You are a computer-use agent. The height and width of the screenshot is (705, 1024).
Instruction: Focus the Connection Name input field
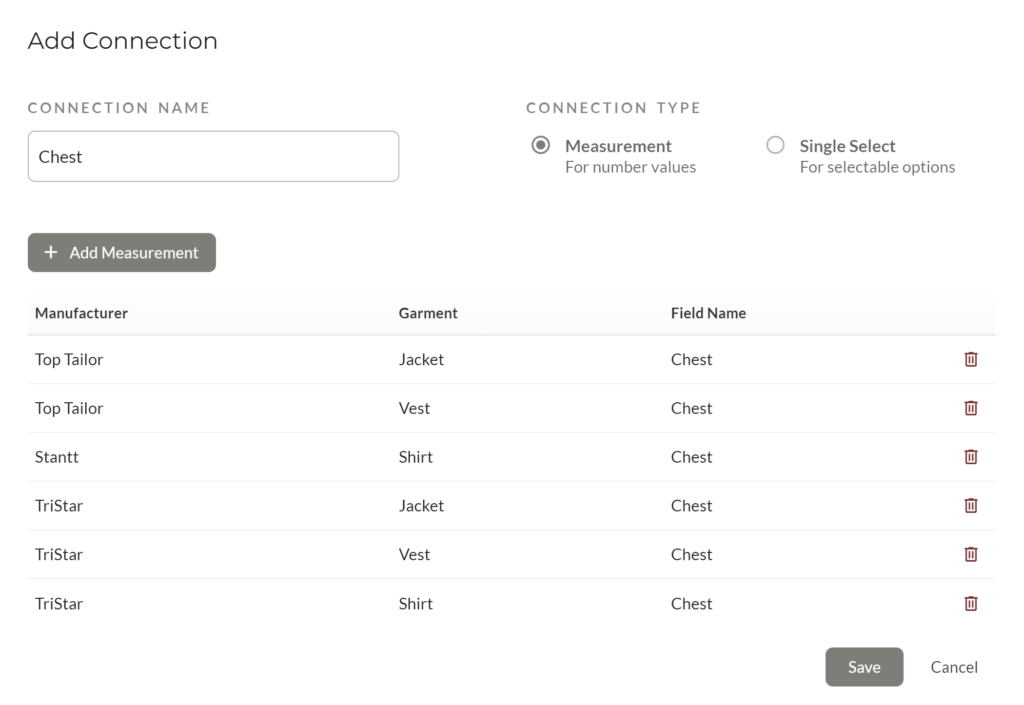[x=214, y=157]
